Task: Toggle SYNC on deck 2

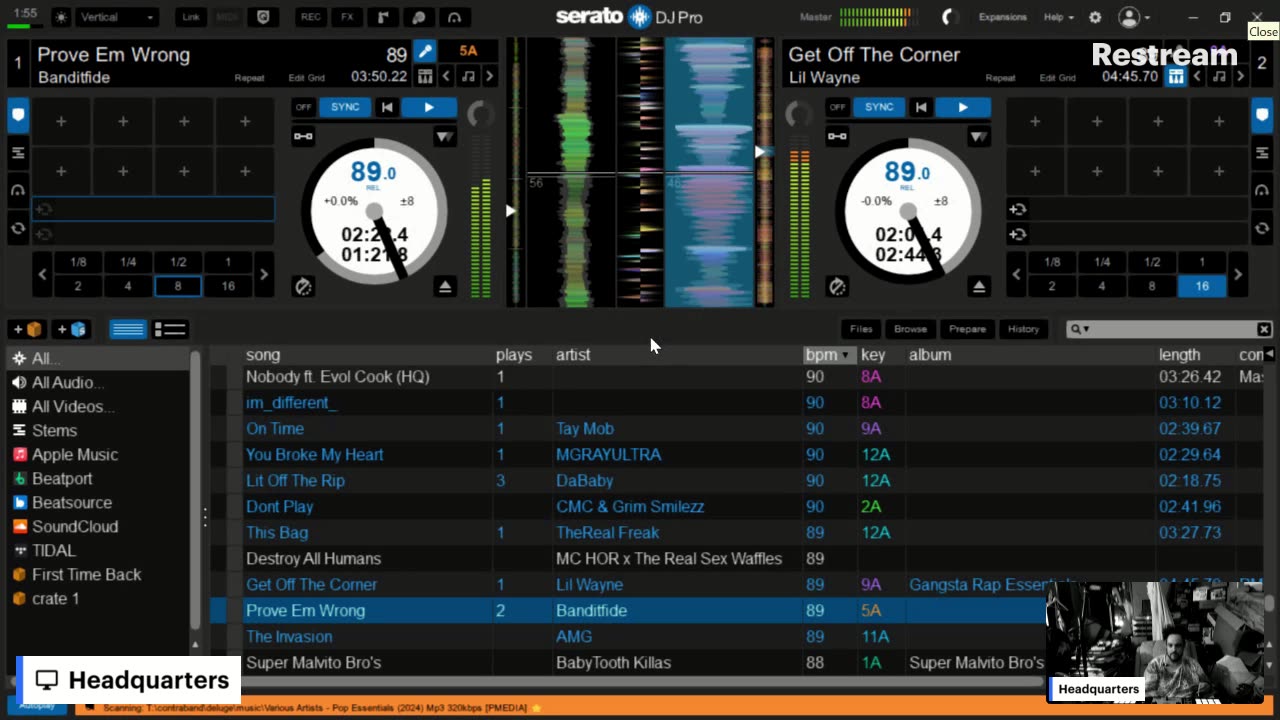Action: pyautogui.click(x=879, y=107)
